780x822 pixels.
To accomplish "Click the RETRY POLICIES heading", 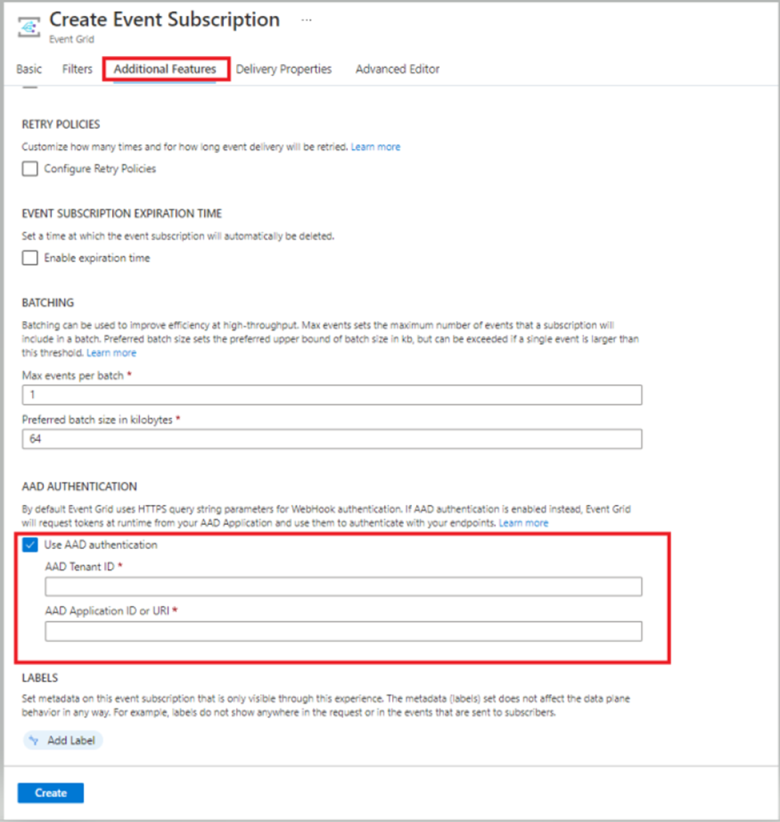I will click(x=61, y=124).
